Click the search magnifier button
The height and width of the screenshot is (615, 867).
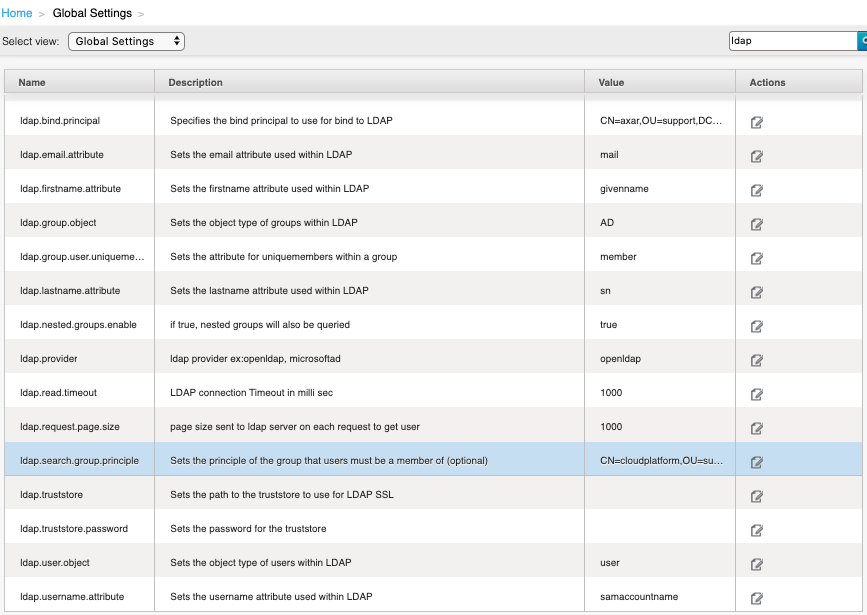[x=862, y=41]
